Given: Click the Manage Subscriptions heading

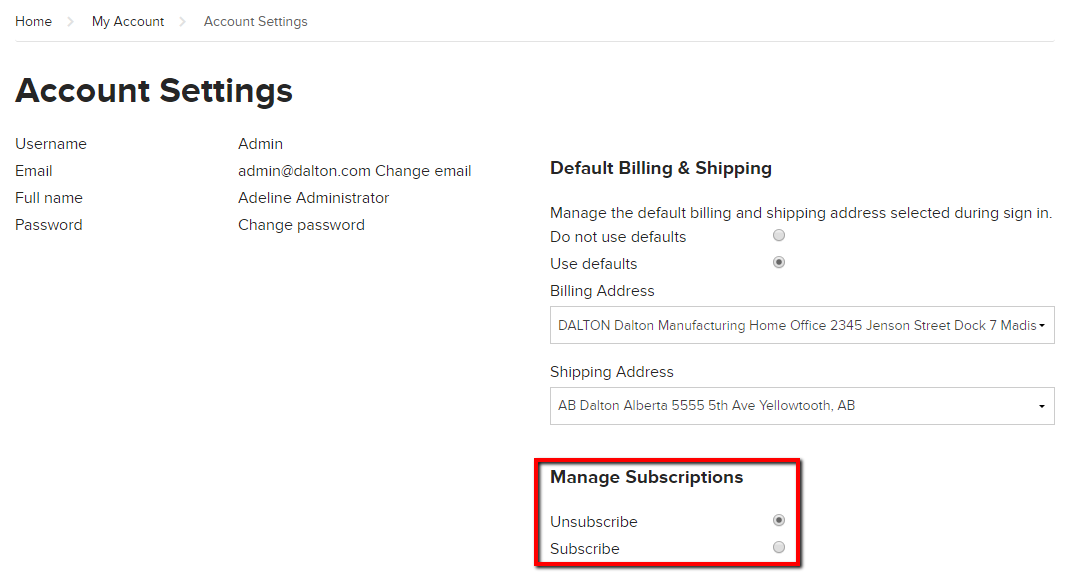Looking at the screenshot, I should pyautogui.click(x=646, y=477).
